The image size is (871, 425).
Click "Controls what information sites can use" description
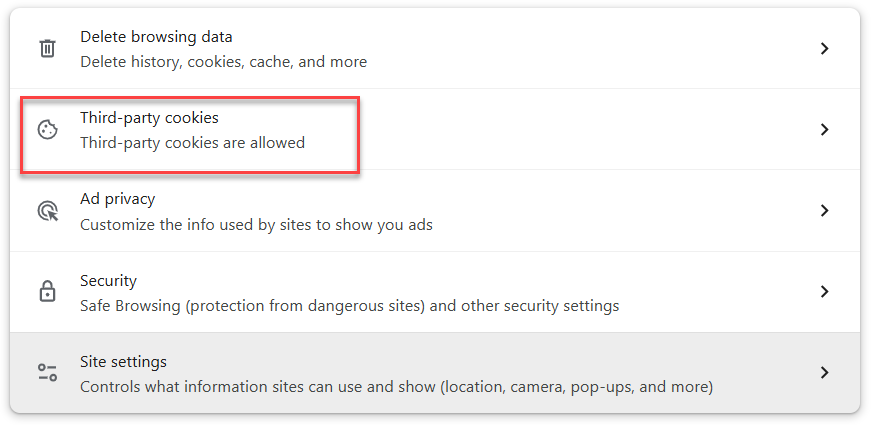[x=395, y=387]
